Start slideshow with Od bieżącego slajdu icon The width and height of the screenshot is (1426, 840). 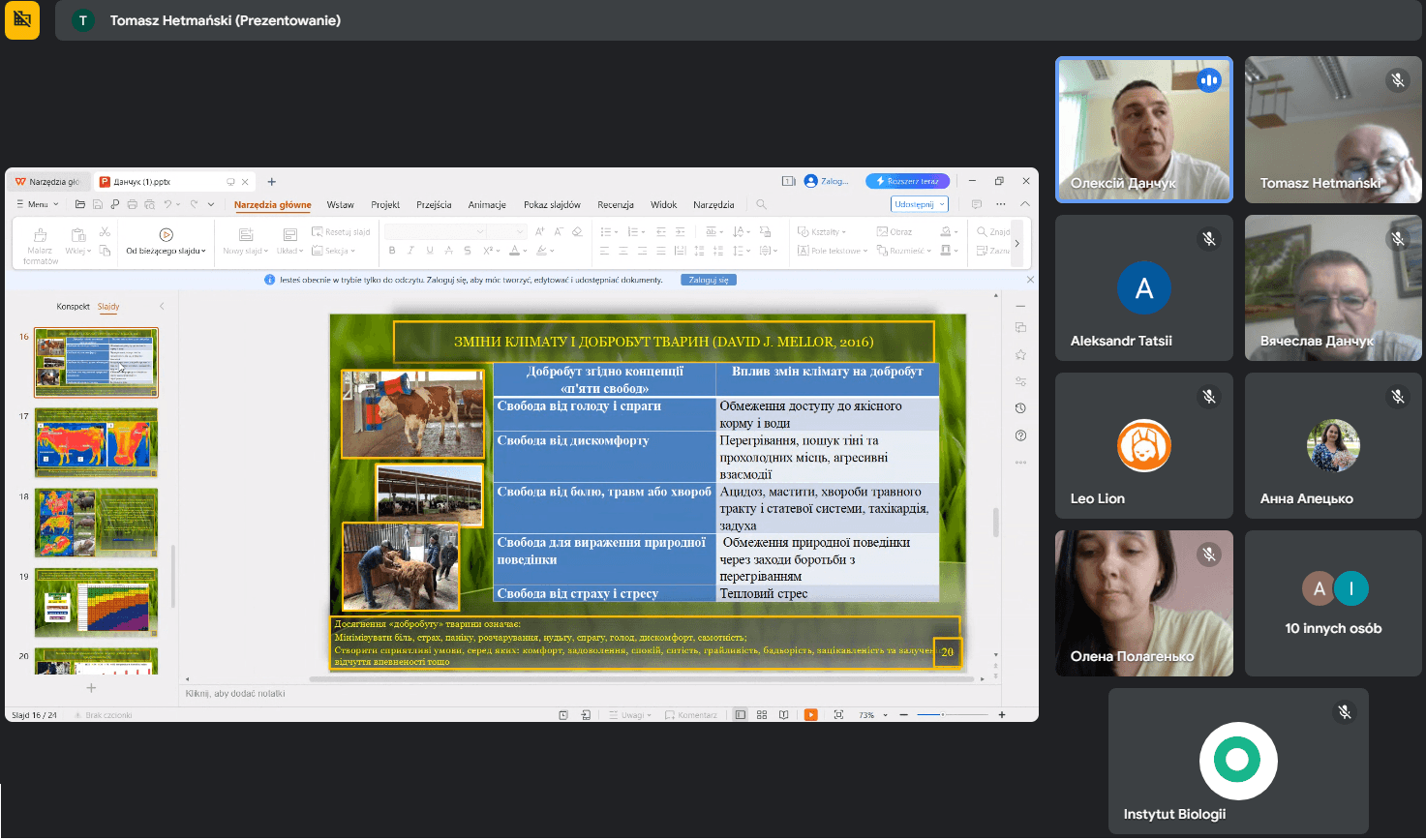(166, 235)
